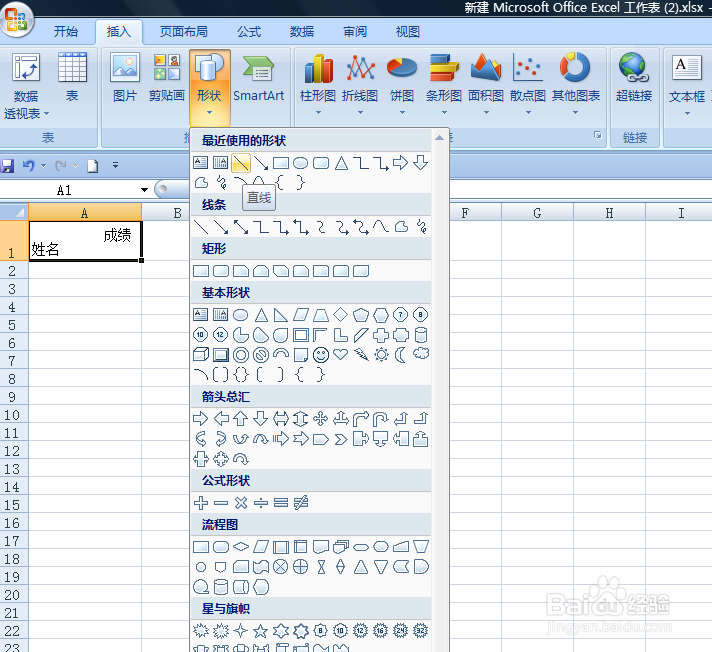Open the 数据透视表 PivotTable tool

(26, 86)
